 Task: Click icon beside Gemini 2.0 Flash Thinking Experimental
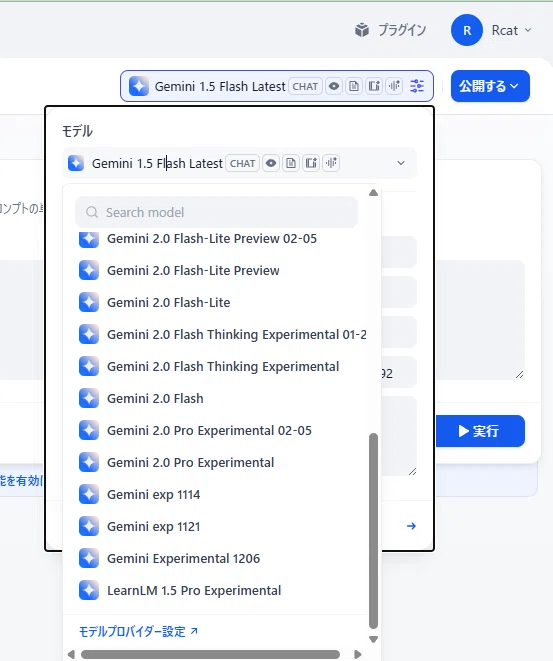pyautogui.click(x=89, y=366)
